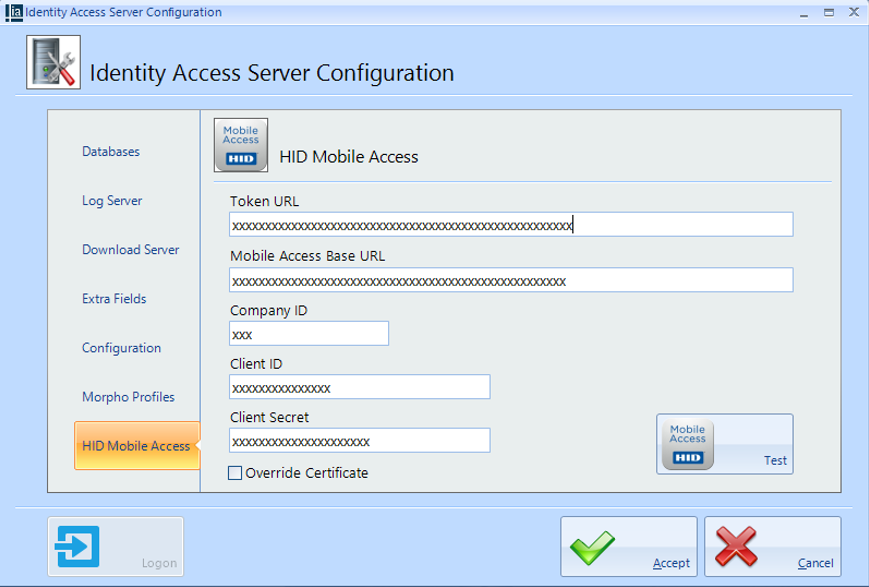Click the Client Secret label

(269, 417)
